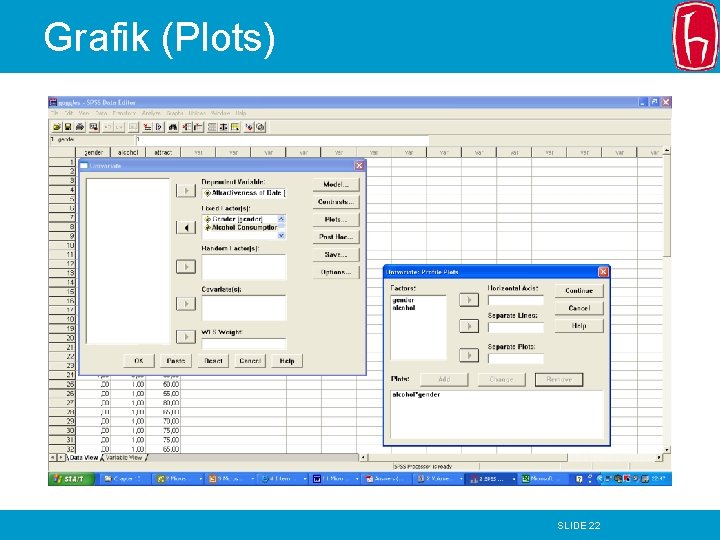The height and width of the screenshot is (540, 720).
Task: Click the arrow button beside Random Factor(s)
Action: pos(186,267)
